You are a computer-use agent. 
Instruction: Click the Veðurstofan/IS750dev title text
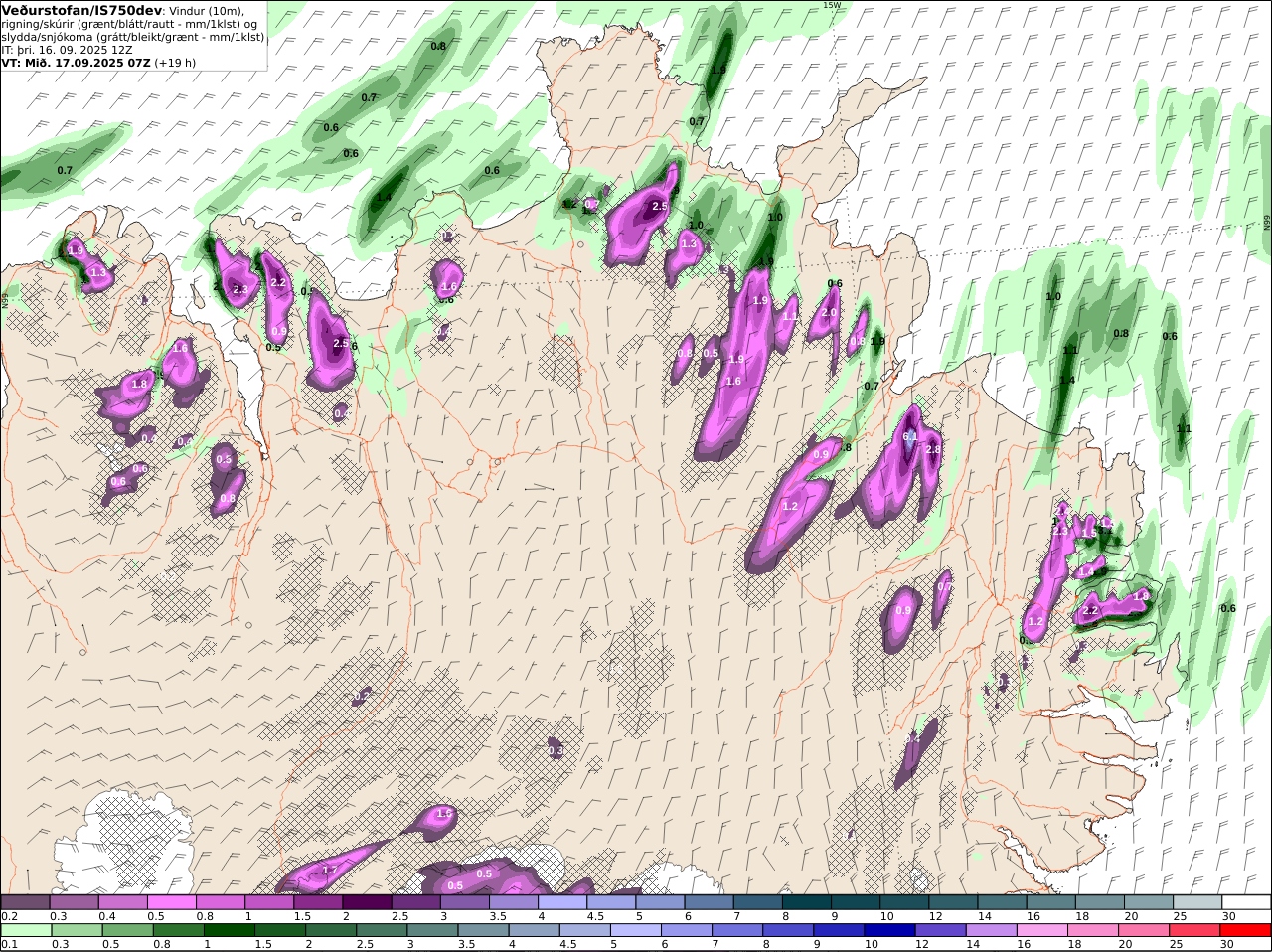point(81,10)
